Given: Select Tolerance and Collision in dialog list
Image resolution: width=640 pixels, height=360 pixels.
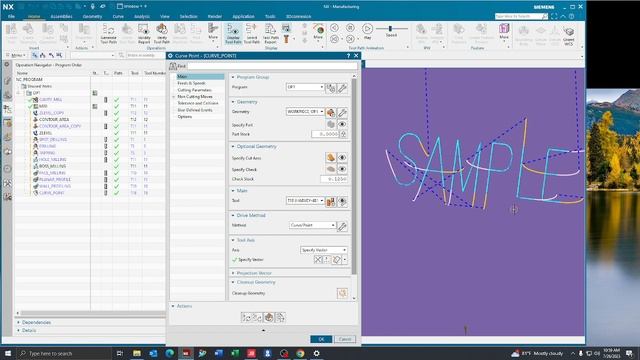Looking at the screenshot, I should (198, 103).
